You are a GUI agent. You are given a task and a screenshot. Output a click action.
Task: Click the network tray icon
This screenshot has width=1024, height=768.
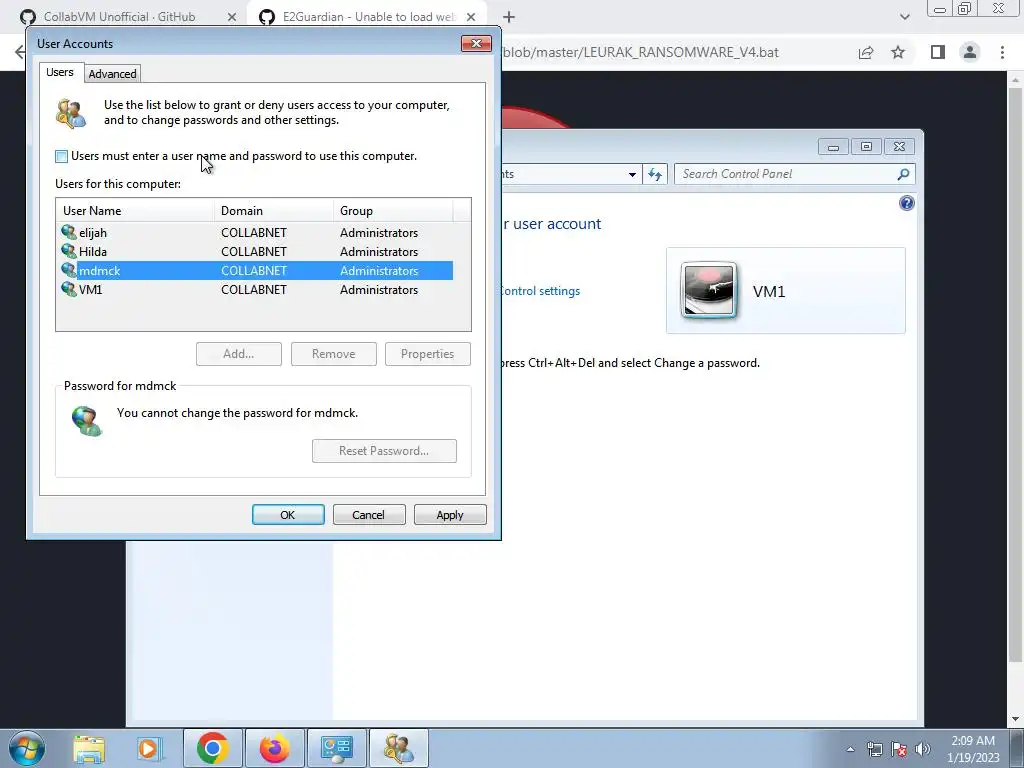874,749
